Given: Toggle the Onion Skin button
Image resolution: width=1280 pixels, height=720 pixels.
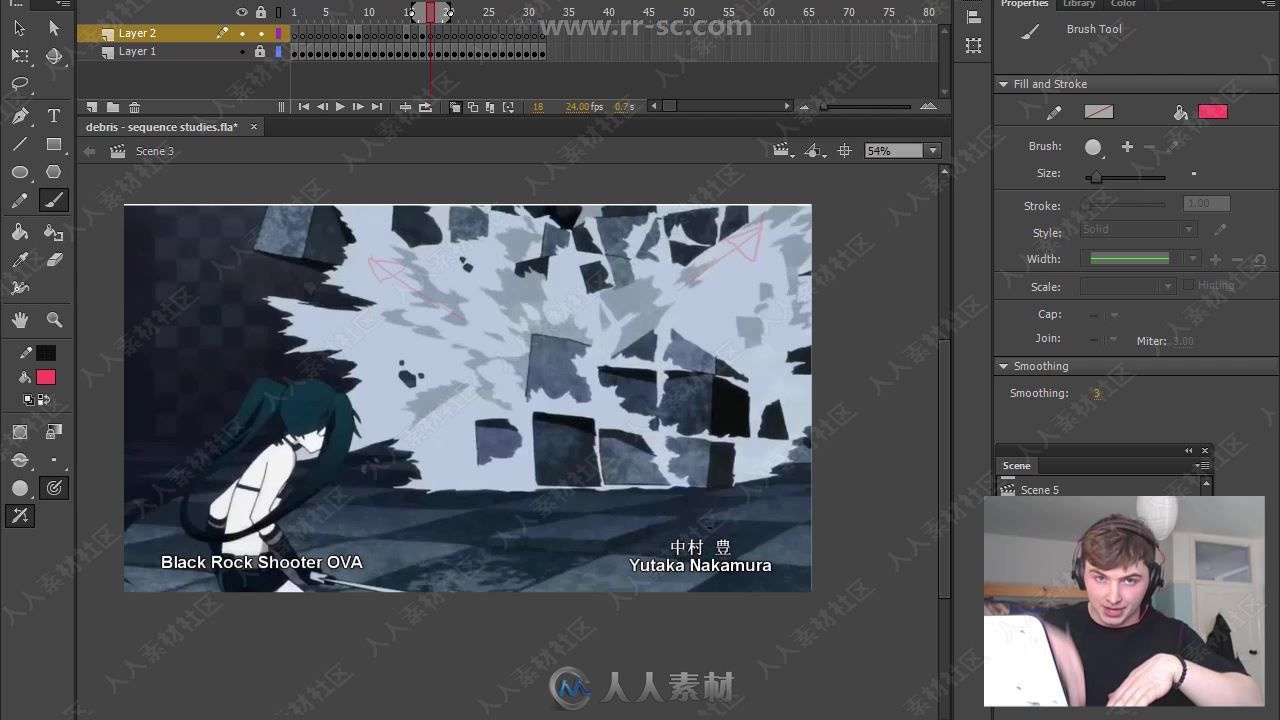Looking at the screenshot, I should [x=455, y=107].
